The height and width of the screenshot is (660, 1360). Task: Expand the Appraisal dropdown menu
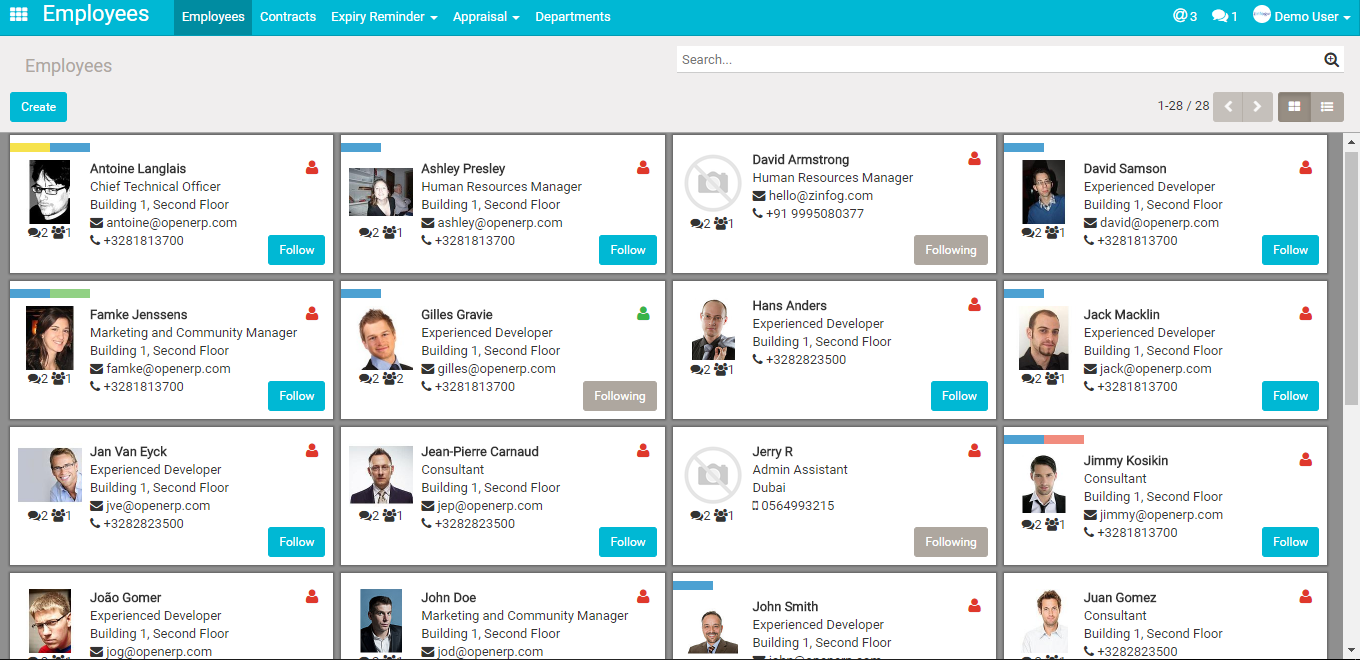click(x=485, y=17)
